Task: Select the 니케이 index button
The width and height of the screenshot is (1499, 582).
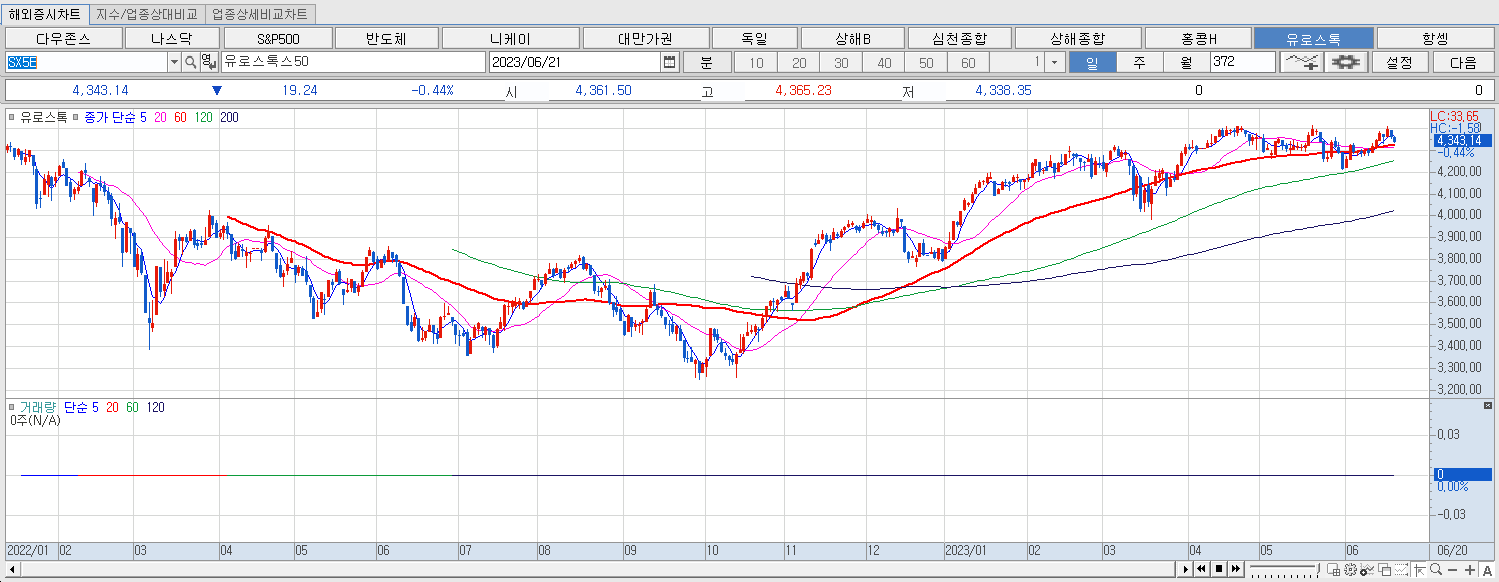Action: coord(510,38)
